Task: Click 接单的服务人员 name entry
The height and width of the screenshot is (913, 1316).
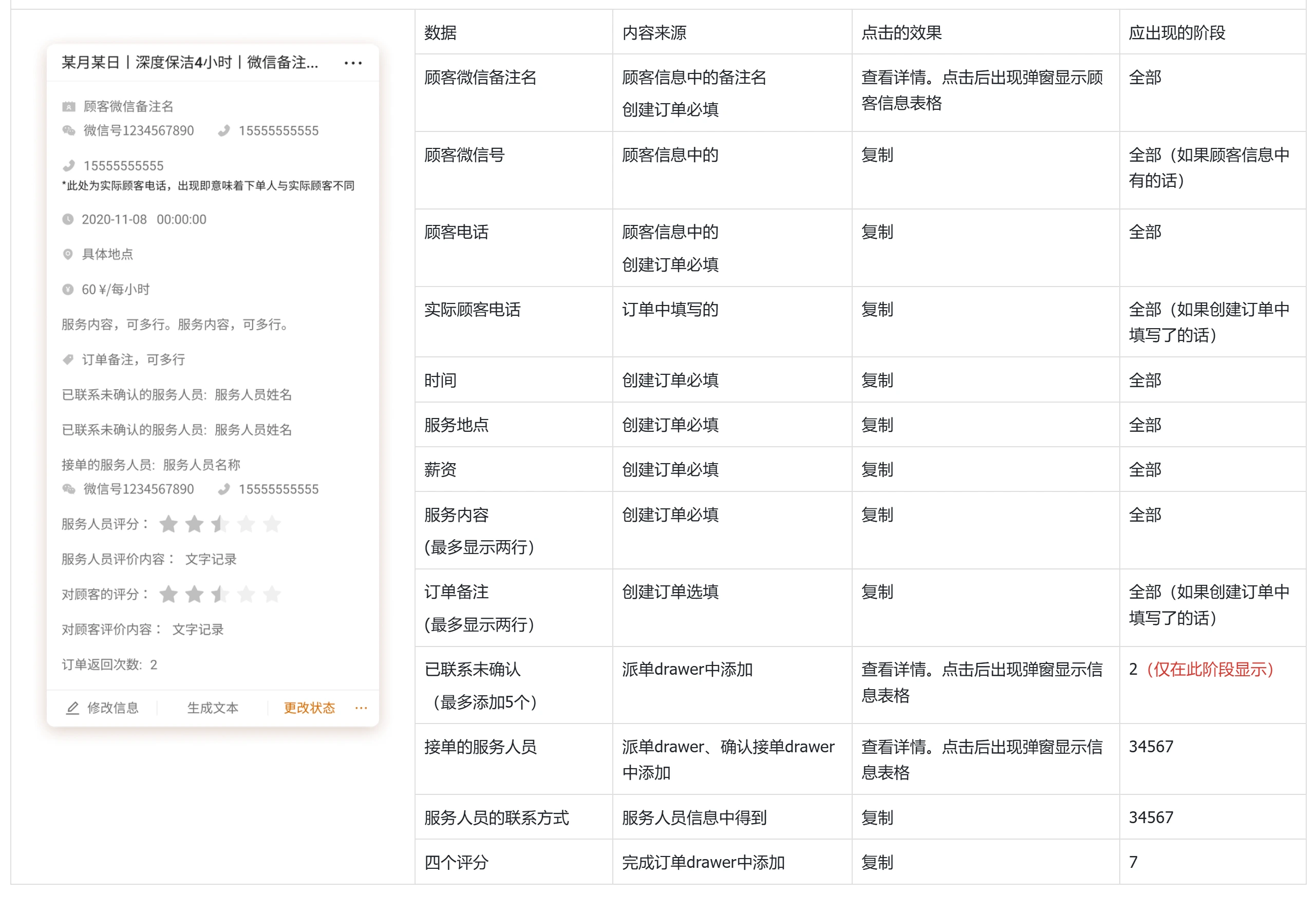Action: (201, 465)
